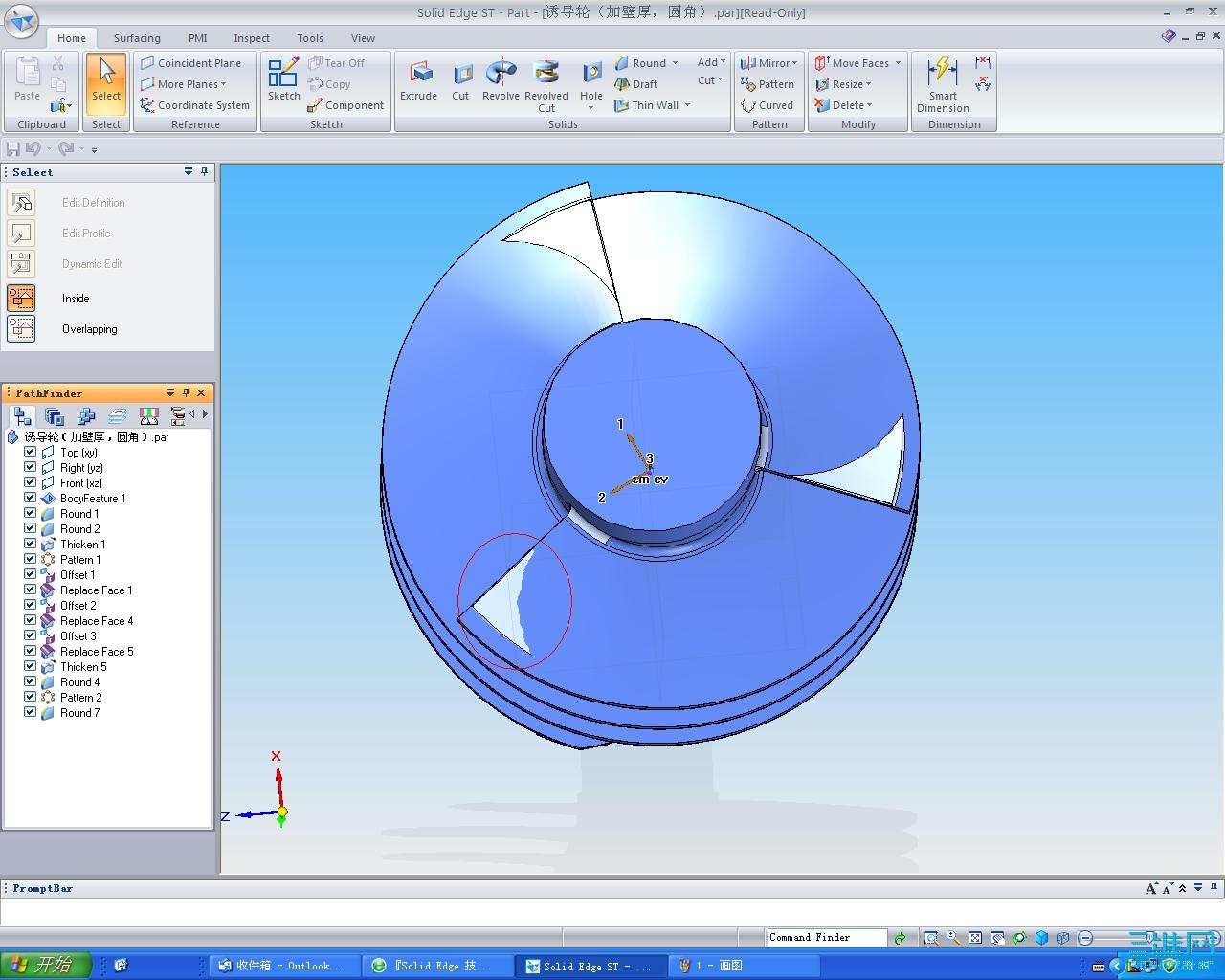Click the Command Finder input field

(827, 938)
